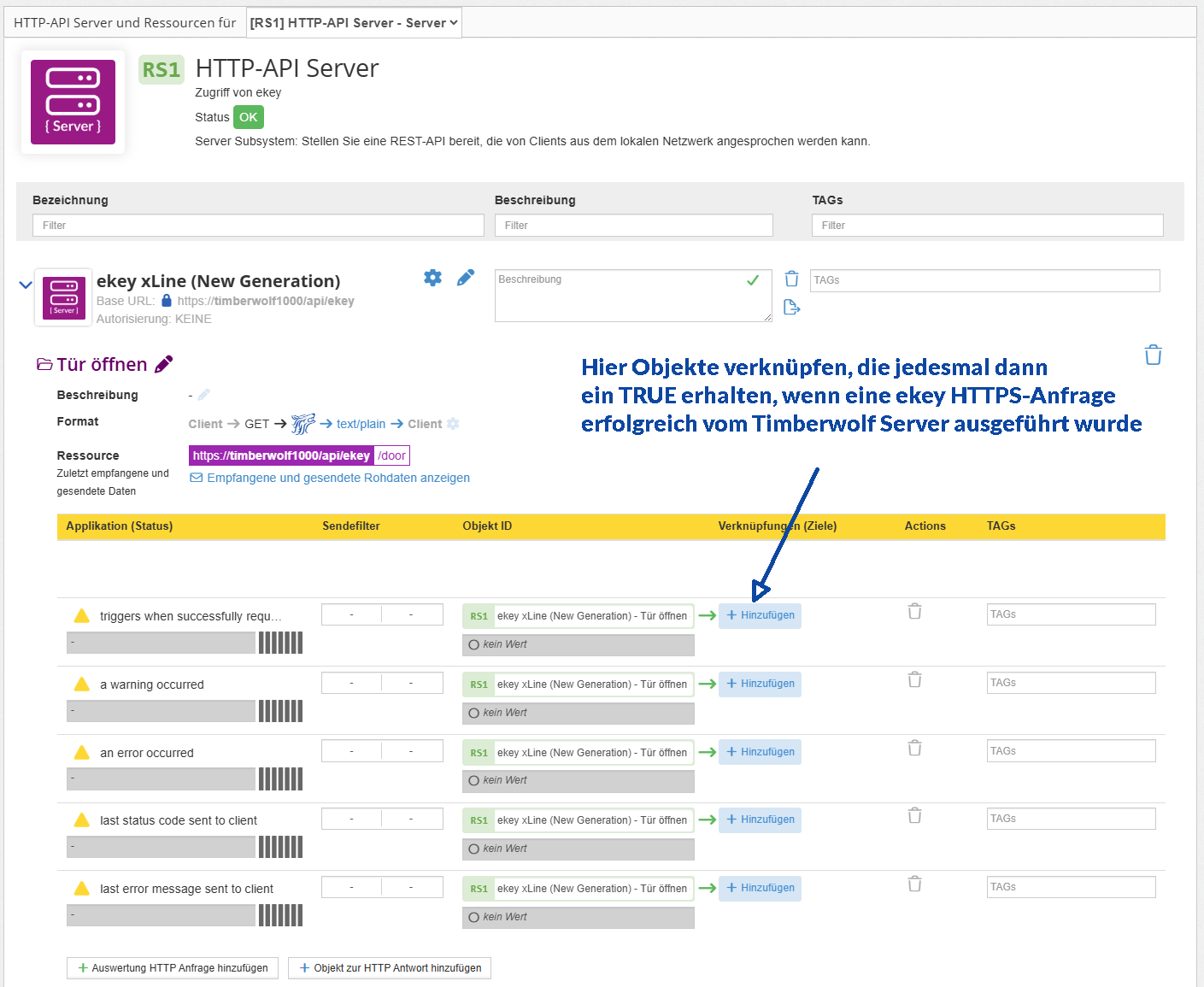1204x987 pixels.
Task: Add a link for 'a warning occurred' row
Action: [760, 684]
